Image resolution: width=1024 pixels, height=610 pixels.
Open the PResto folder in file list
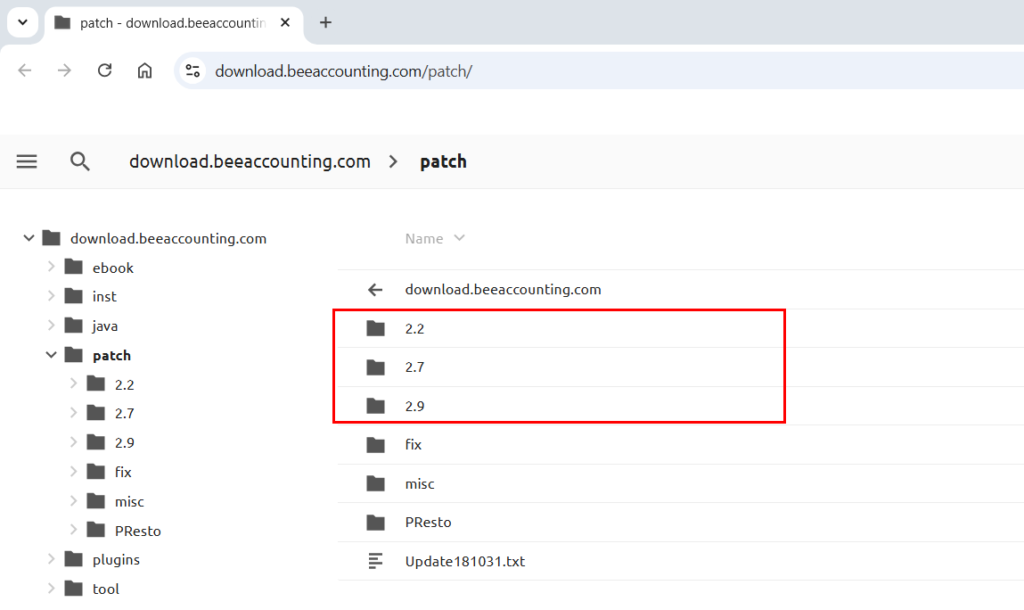coord(428,522)
